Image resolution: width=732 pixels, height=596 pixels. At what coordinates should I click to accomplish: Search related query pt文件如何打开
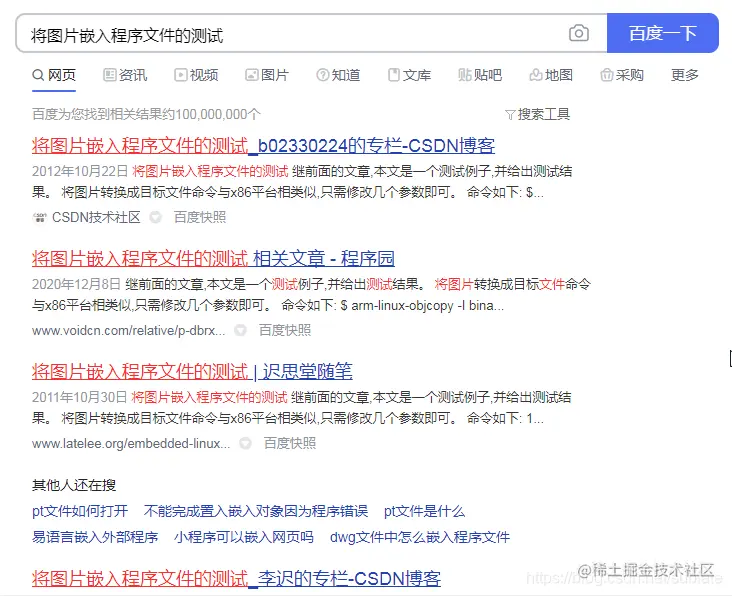pyautogui.click(x=80, y=511)
